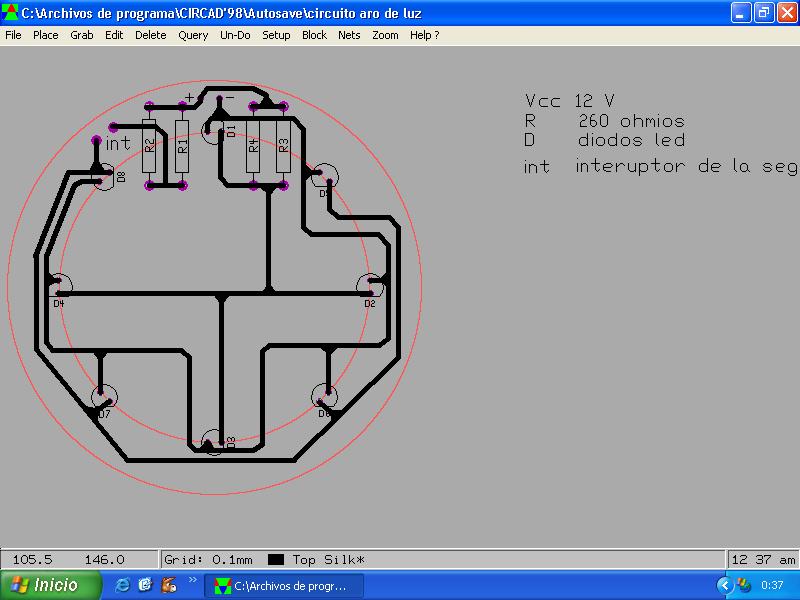Click the black layer color swatch
Viewport: 800px width, 600px height.
click(x=276, y=560)
